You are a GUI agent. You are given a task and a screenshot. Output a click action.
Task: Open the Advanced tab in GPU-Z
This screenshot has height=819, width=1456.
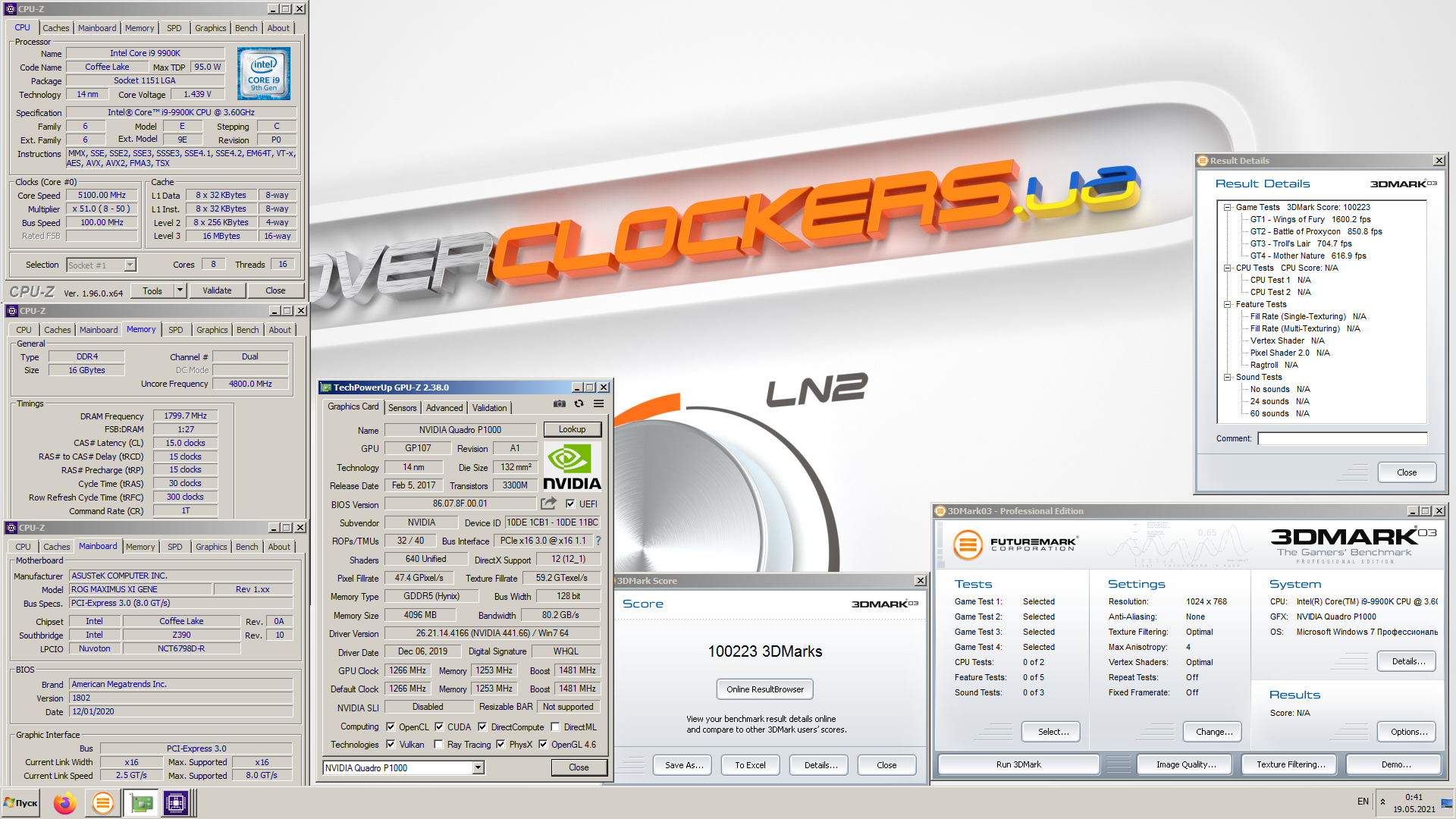[x=444, y=408]
